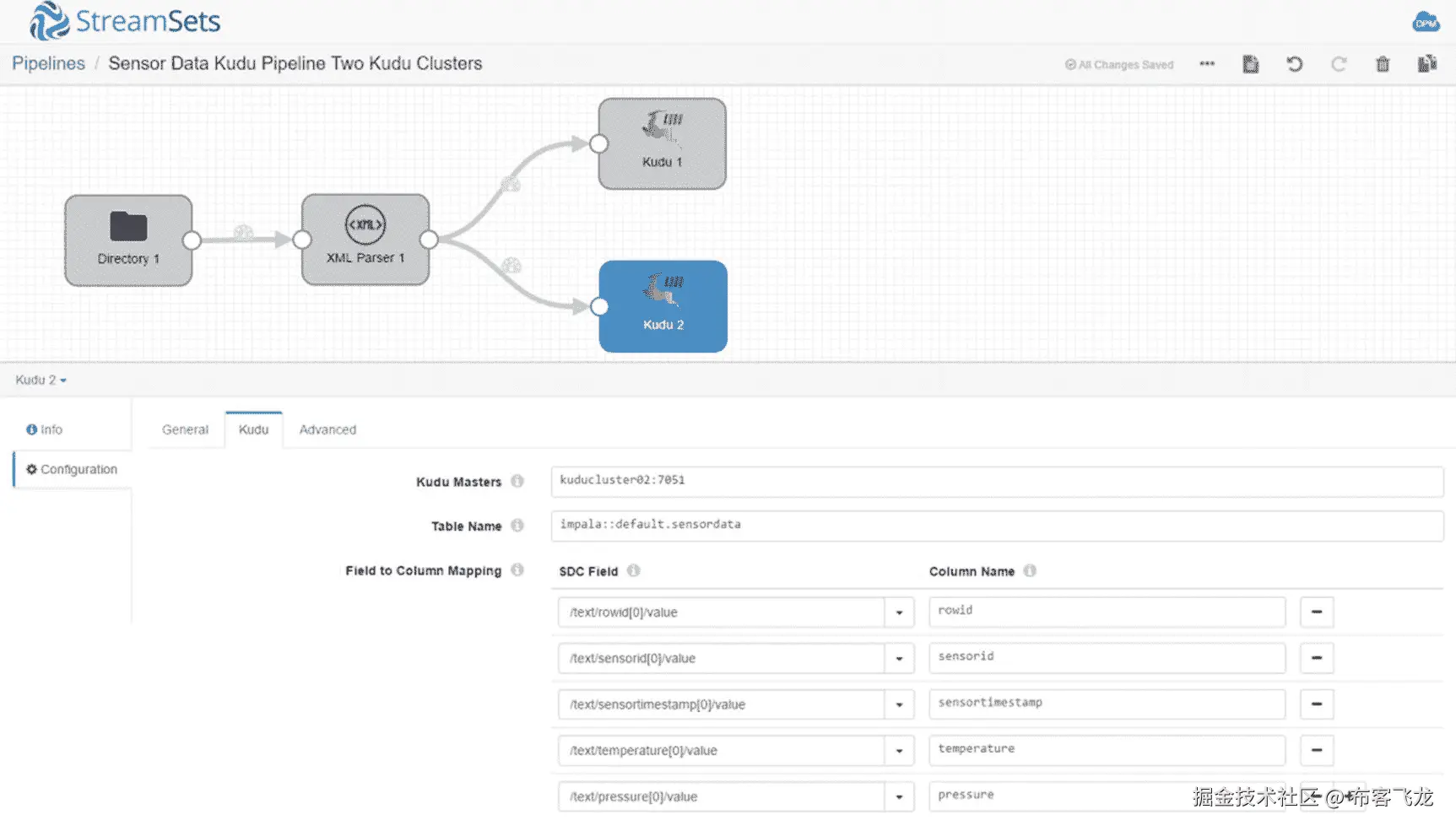This screenshot has height=831, width=1456.
Task: Show the Table Name help info
Action: [x=517, y=526]
